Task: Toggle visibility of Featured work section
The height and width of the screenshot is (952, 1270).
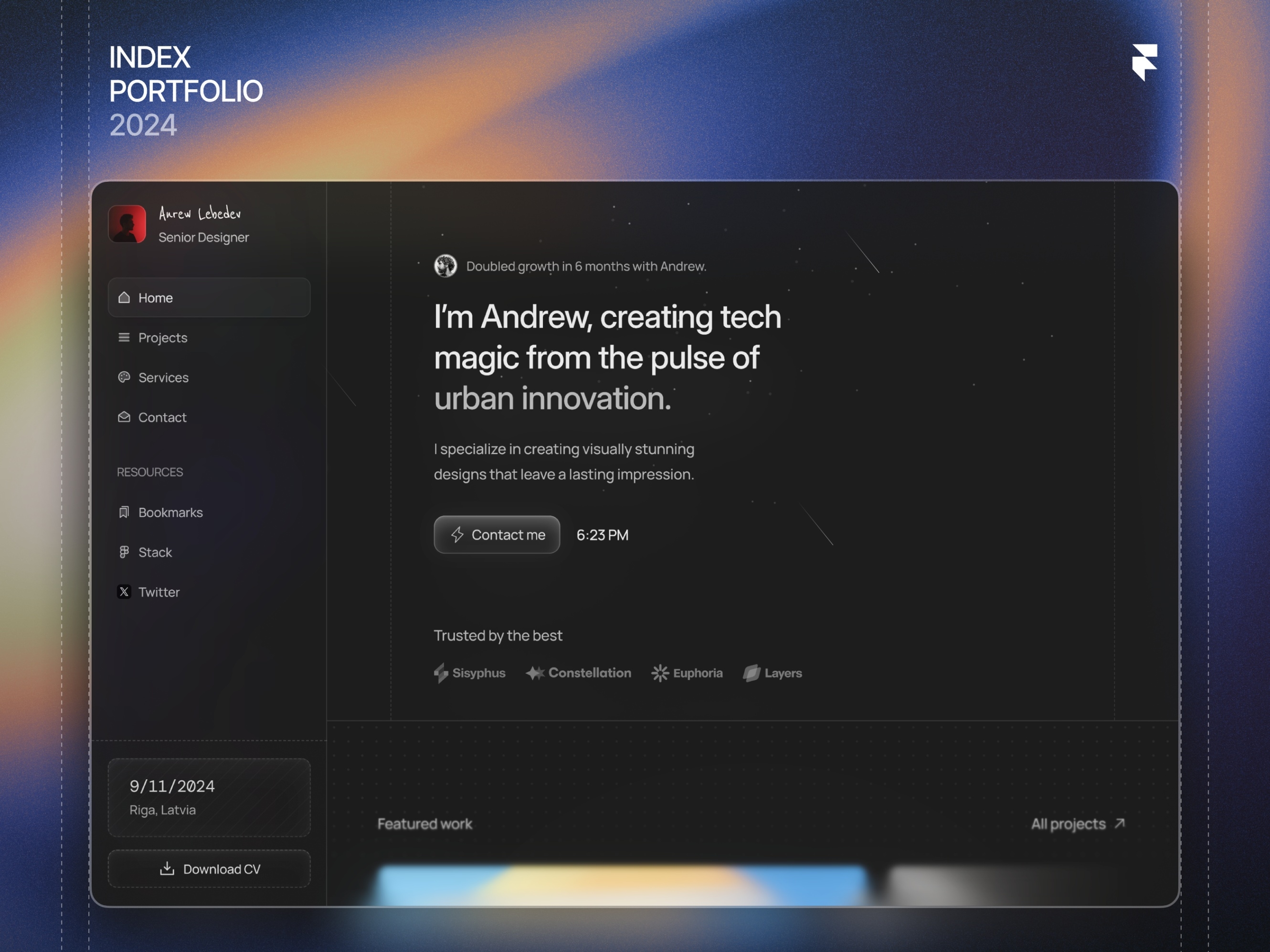Action: [424, 824]
